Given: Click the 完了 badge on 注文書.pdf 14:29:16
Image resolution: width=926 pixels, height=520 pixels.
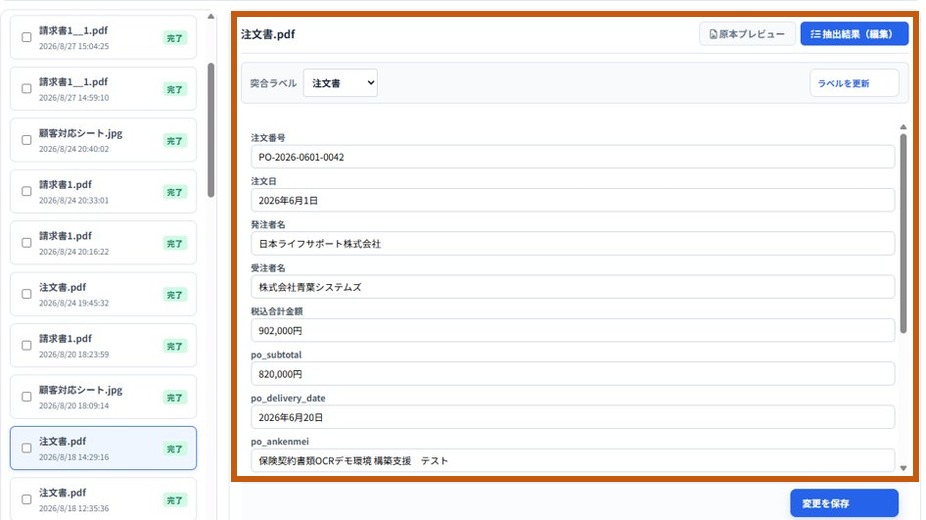Looking at the screenshot, I should [x=175, y=449].
